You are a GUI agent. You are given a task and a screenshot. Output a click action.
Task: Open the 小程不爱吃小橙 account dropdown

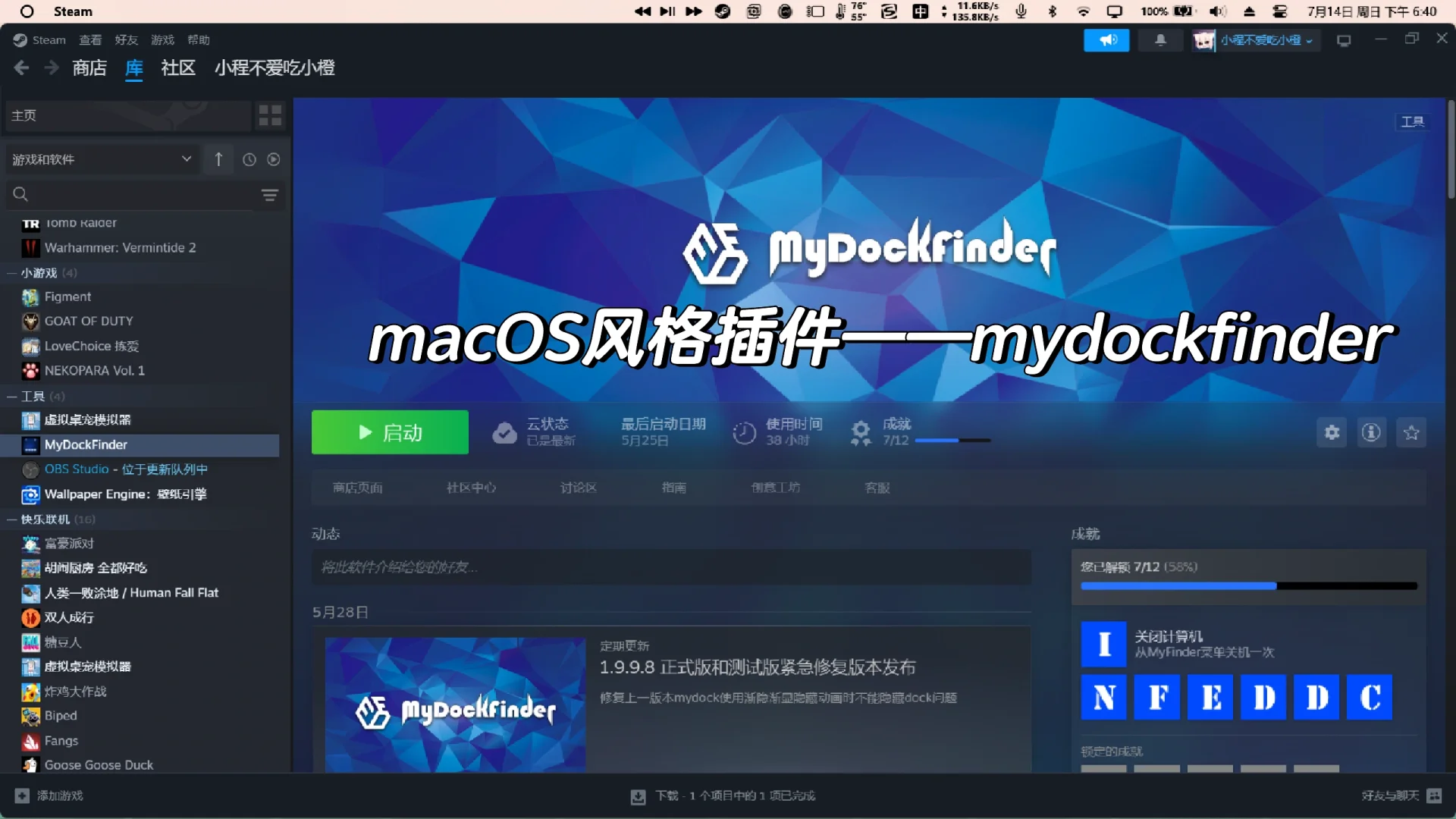1257,40
